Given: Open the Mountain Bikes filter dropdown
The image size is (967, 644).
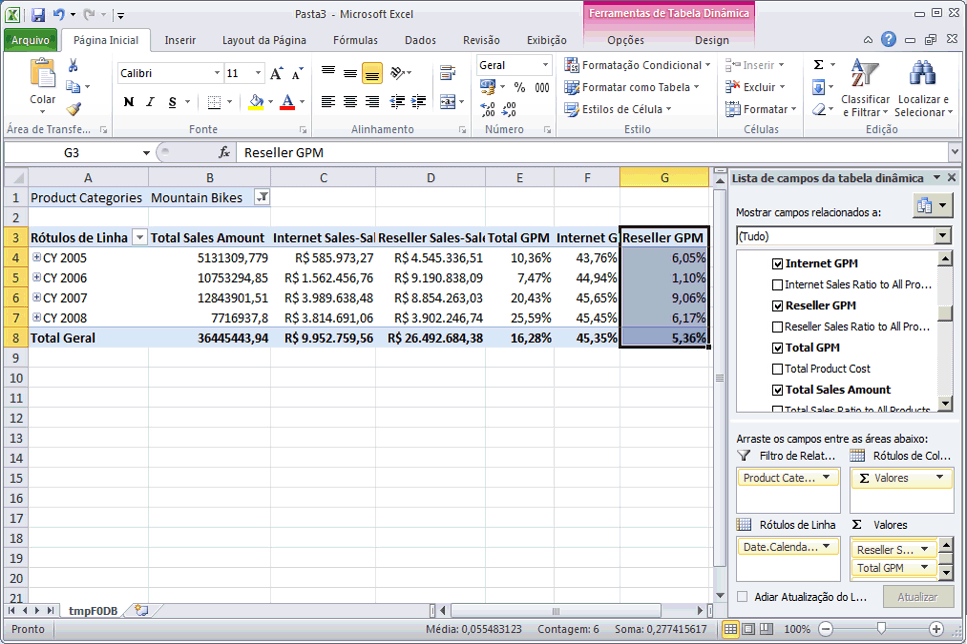Looking at the screenshot, I should point(261,198).
